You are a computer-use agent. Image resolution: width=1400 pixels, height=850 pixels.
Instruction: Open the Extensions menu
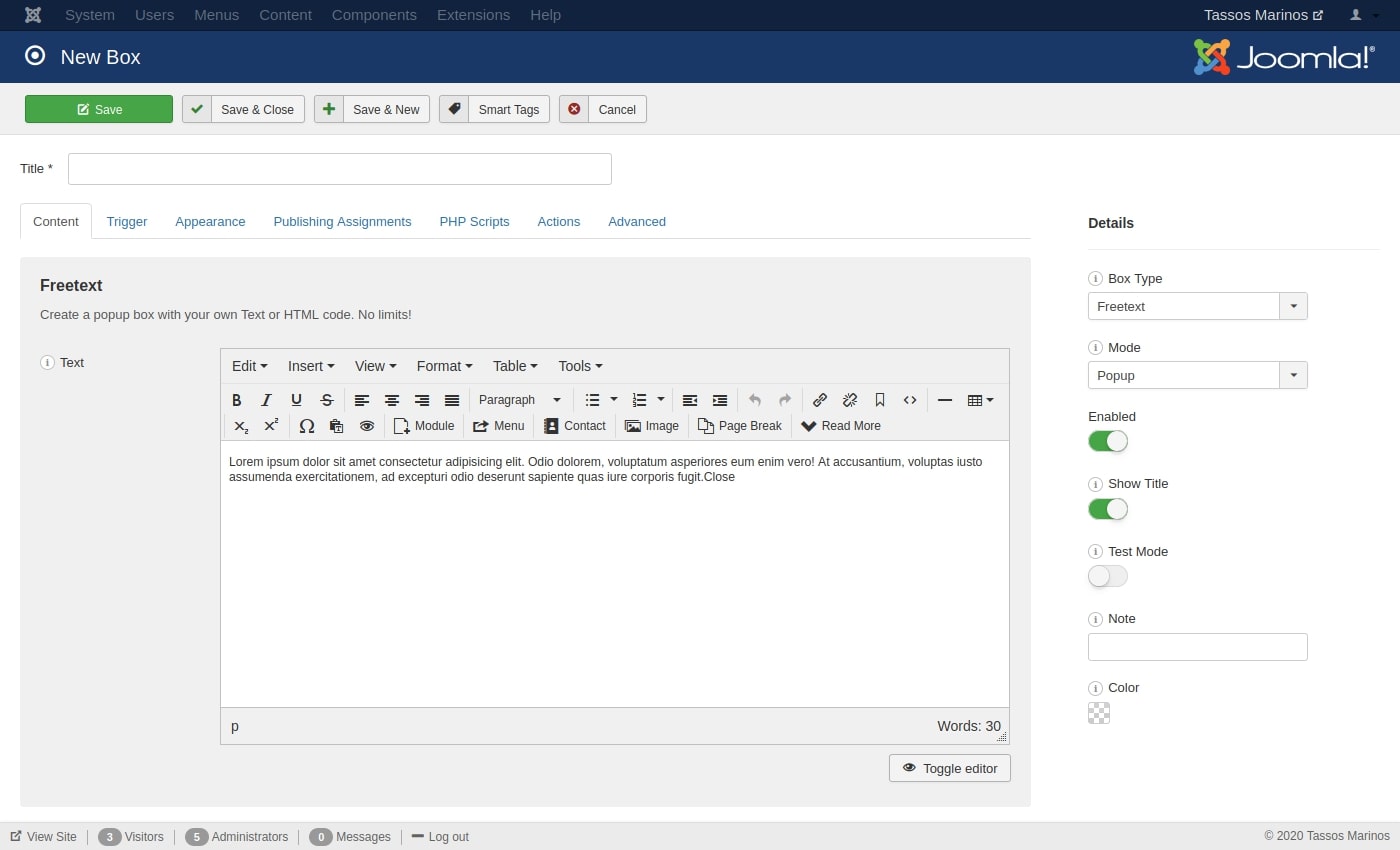(473, 15)
